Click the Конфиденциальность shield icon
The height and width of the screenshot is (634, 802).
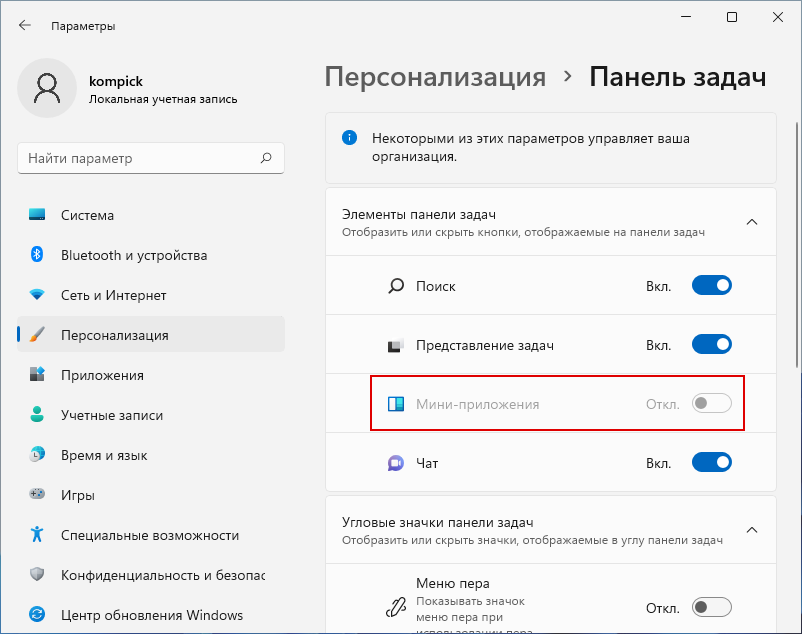click(x=37, y=574)
